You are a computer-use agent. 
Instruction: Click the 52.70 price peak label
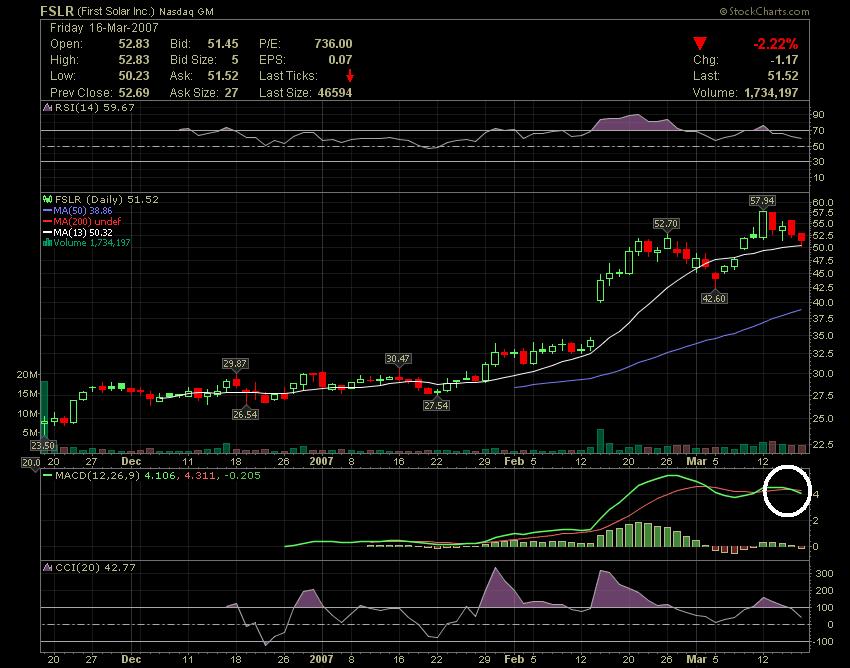[666, 223]
